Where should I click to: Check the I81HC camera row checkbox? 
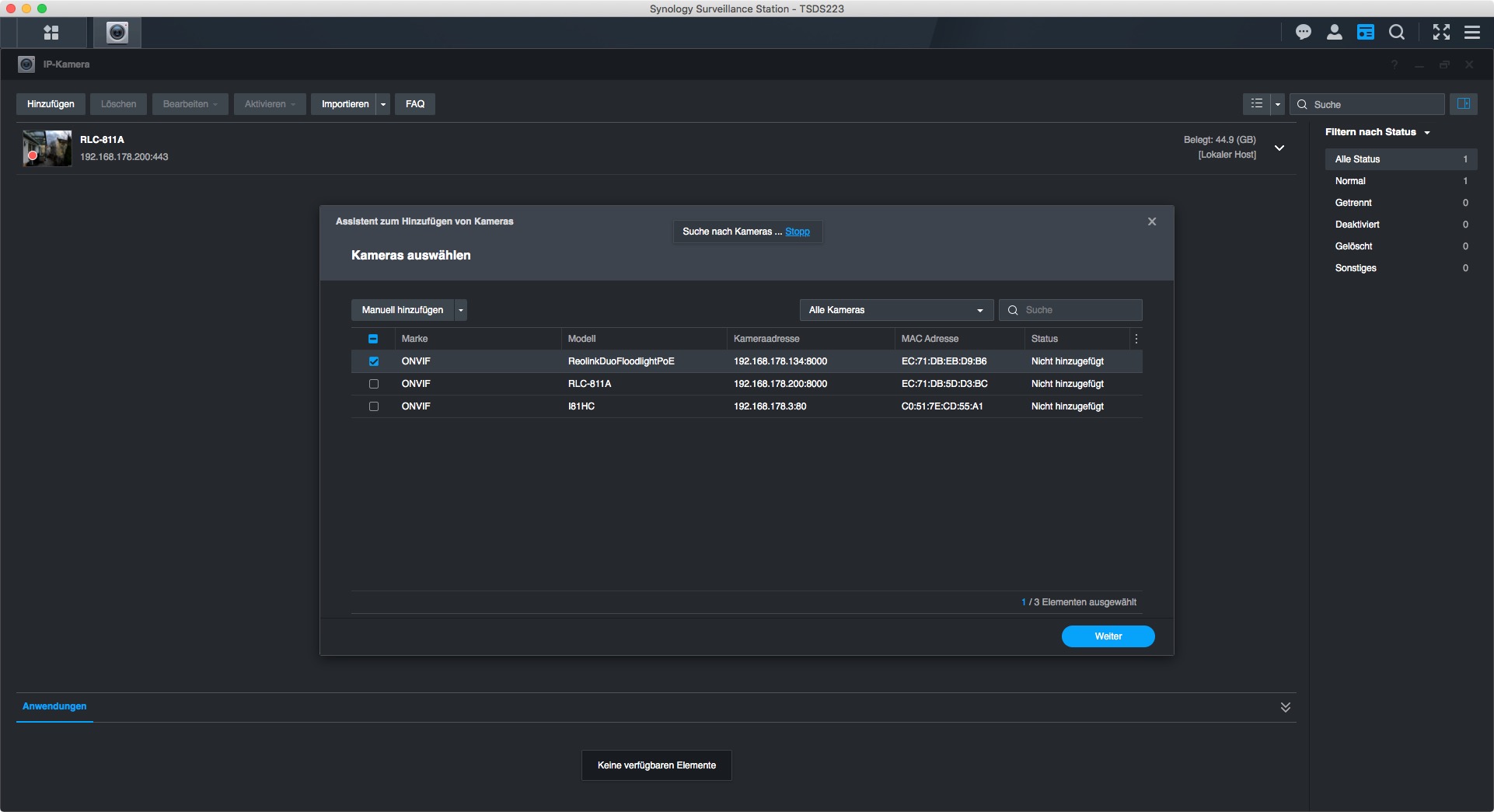[x=374, y=406]
